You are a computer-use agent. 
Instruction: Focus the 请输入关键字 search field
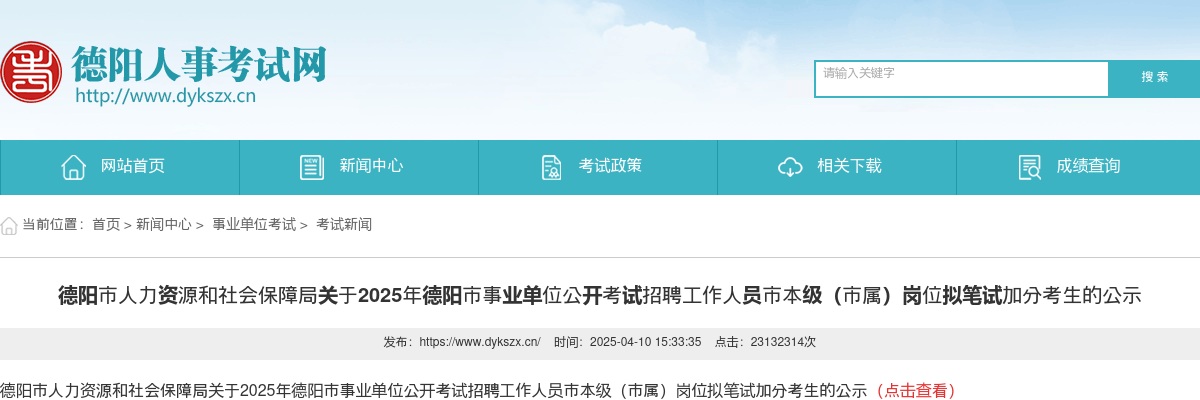(x=962, y=79)
